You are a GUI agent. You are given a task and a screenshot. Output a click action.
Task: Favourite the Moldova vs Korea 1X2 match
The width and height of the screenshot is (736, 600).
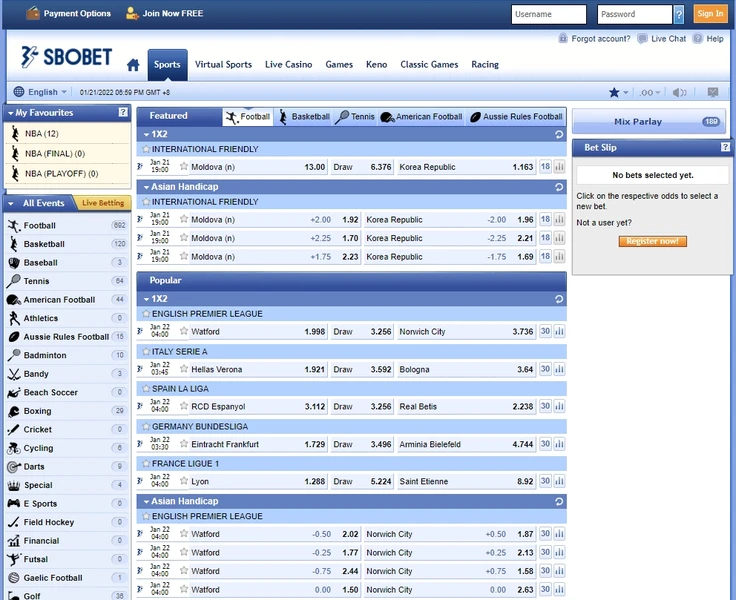[x=184, y=167]
